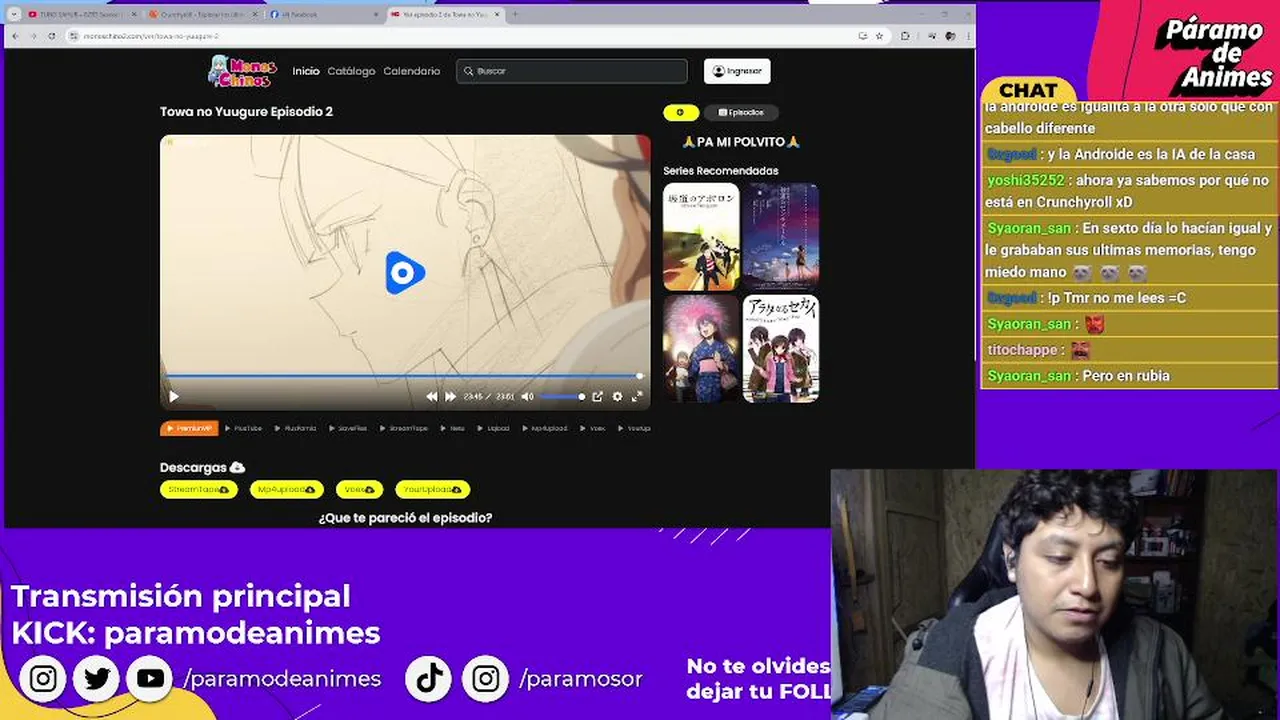Open the tab search dropdown arrow
This screenshot has height=720, width=1280.
coord(14,15)
